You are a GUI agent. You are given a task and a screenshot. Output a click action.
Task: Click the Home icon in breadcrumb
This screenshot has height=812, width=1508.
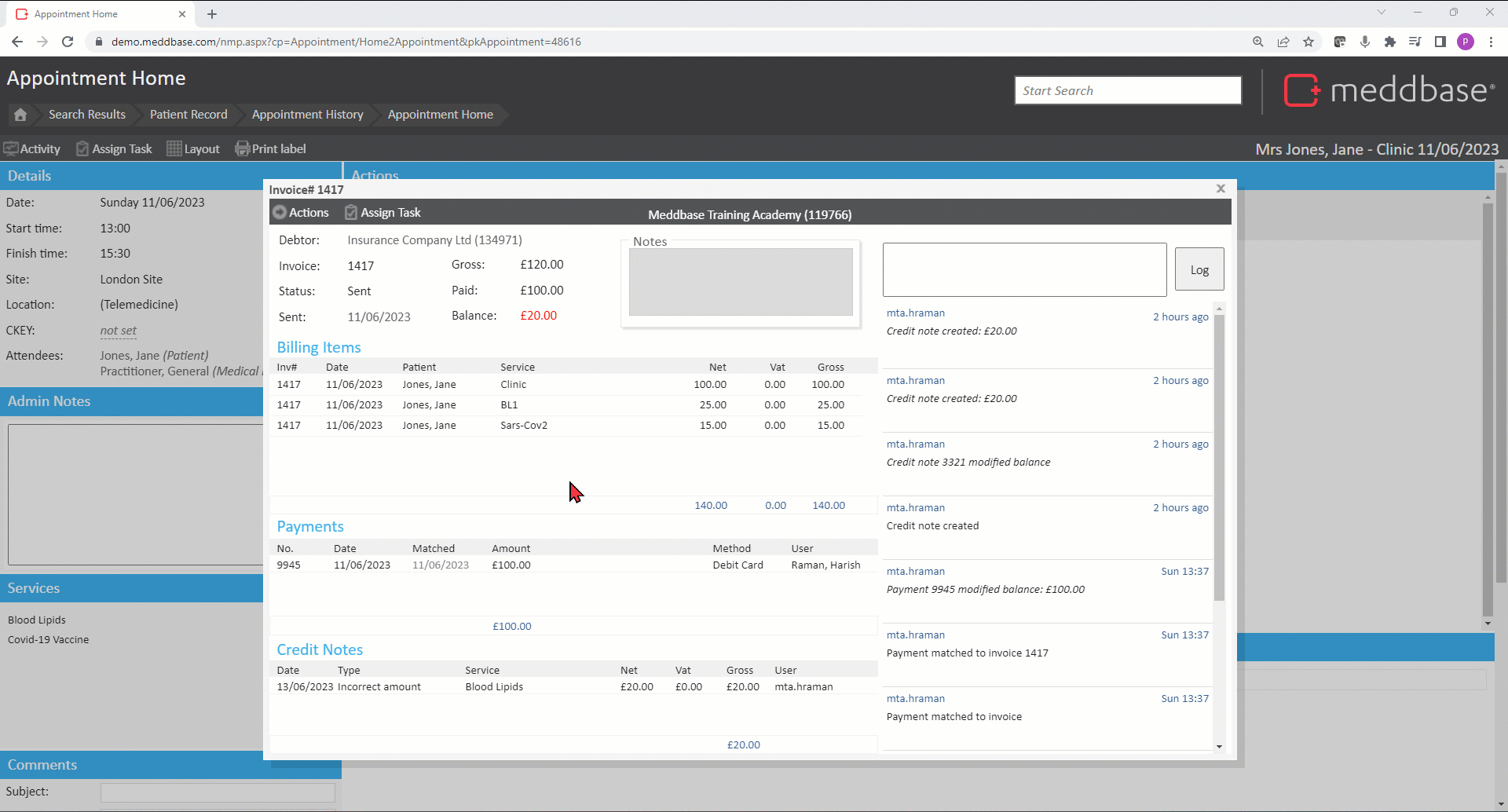pos(20,115)
